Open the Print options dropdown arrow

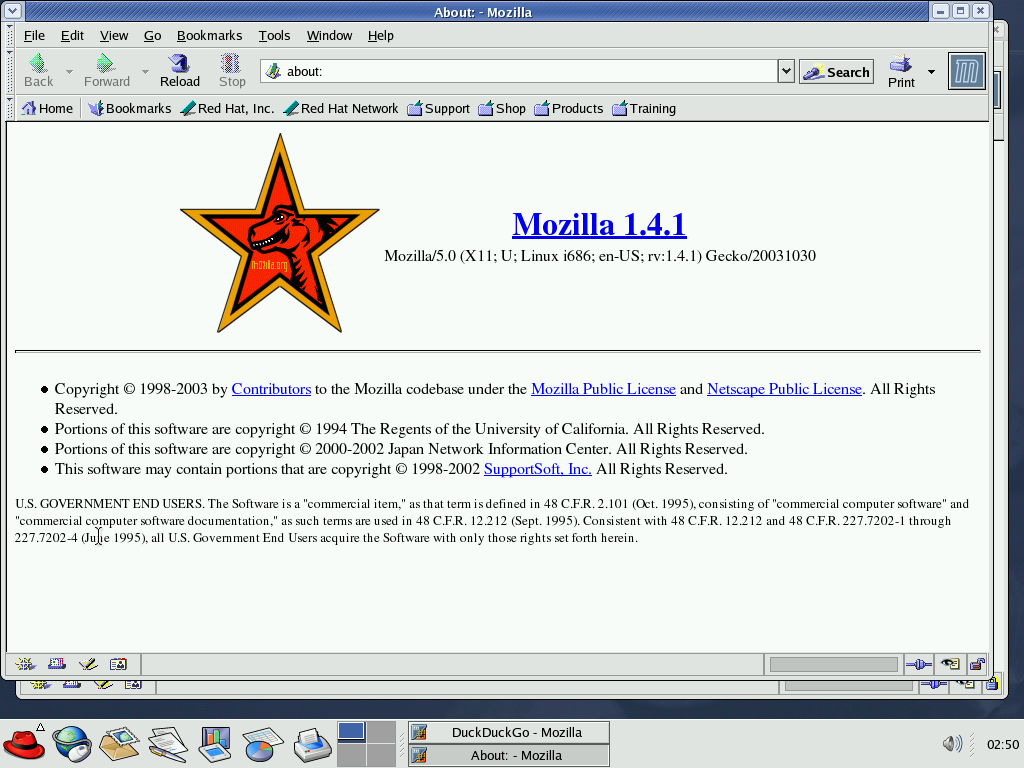point(931,71)
